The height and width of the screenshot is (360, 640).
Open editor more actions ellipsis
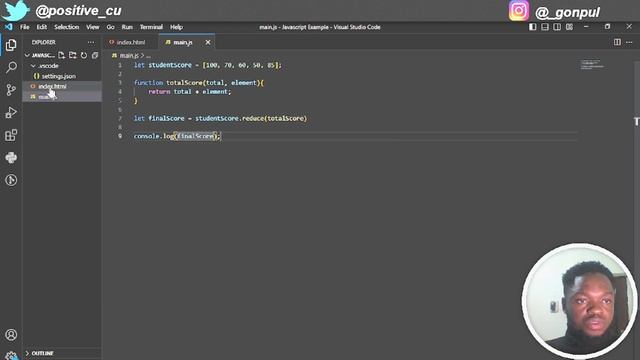click(629, 42)
